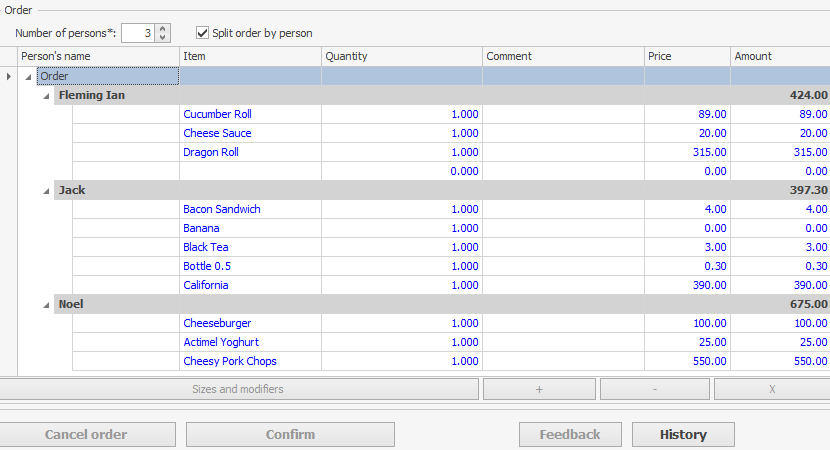This screenshot has width=830, height=450.
Task: Open Sizes and modifiers
Action: tap(238, 389)
